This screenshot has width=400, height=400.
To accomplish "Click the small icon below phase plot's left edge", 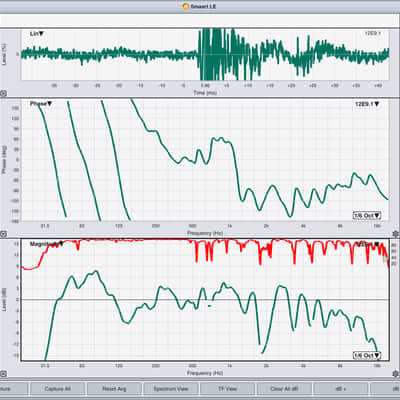I will (x=3, y=234).
